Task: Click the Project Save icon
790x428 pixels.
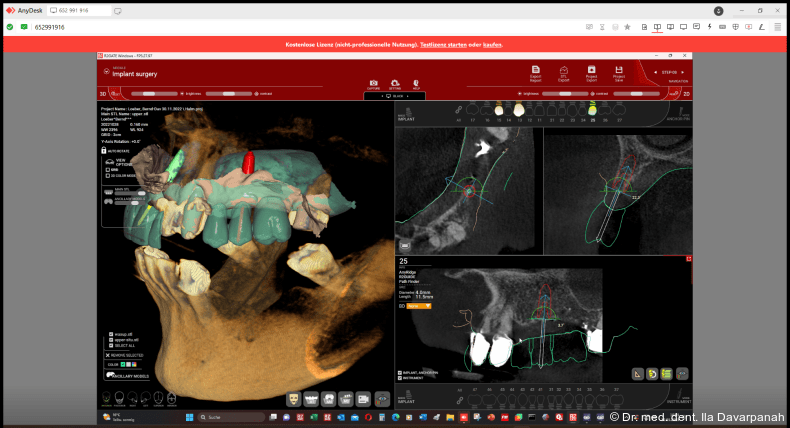Action: [619, 72]
